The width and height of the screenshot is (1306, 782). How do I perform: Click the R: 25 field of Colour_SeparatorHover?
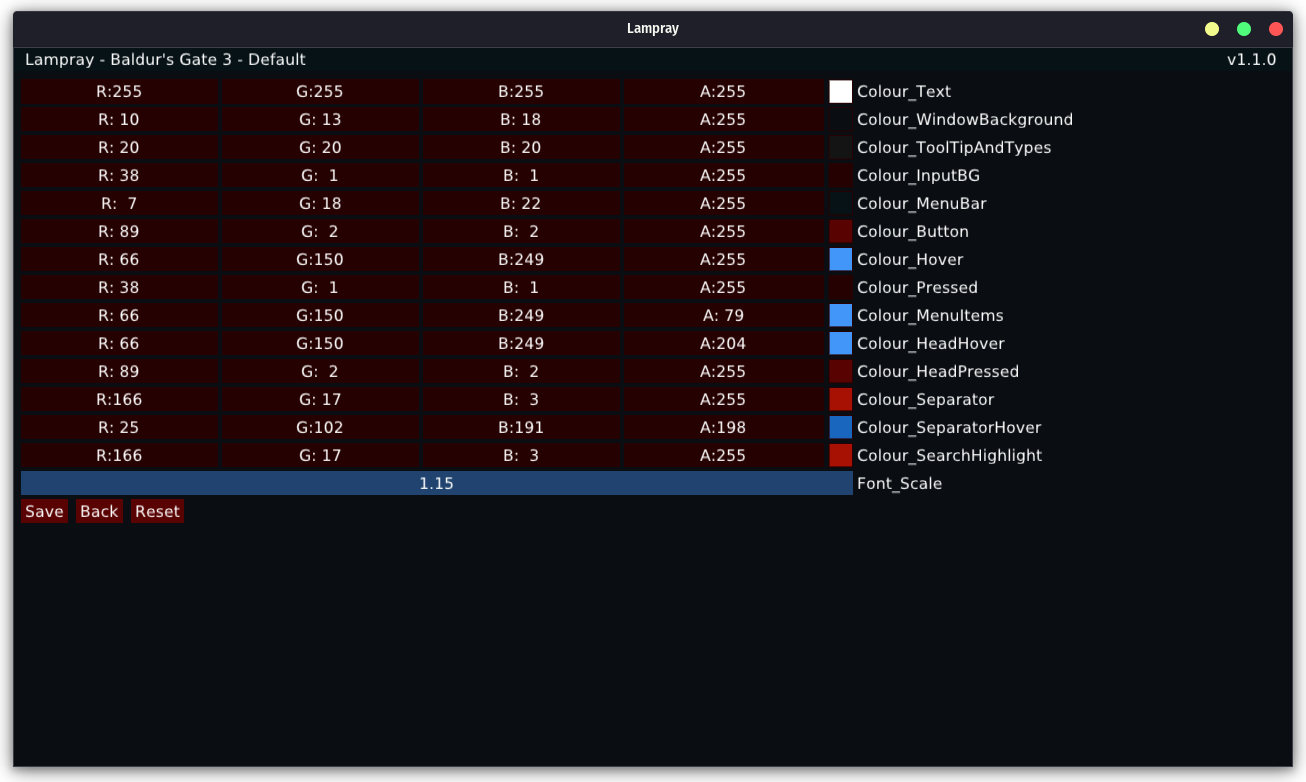click(119, 427)
